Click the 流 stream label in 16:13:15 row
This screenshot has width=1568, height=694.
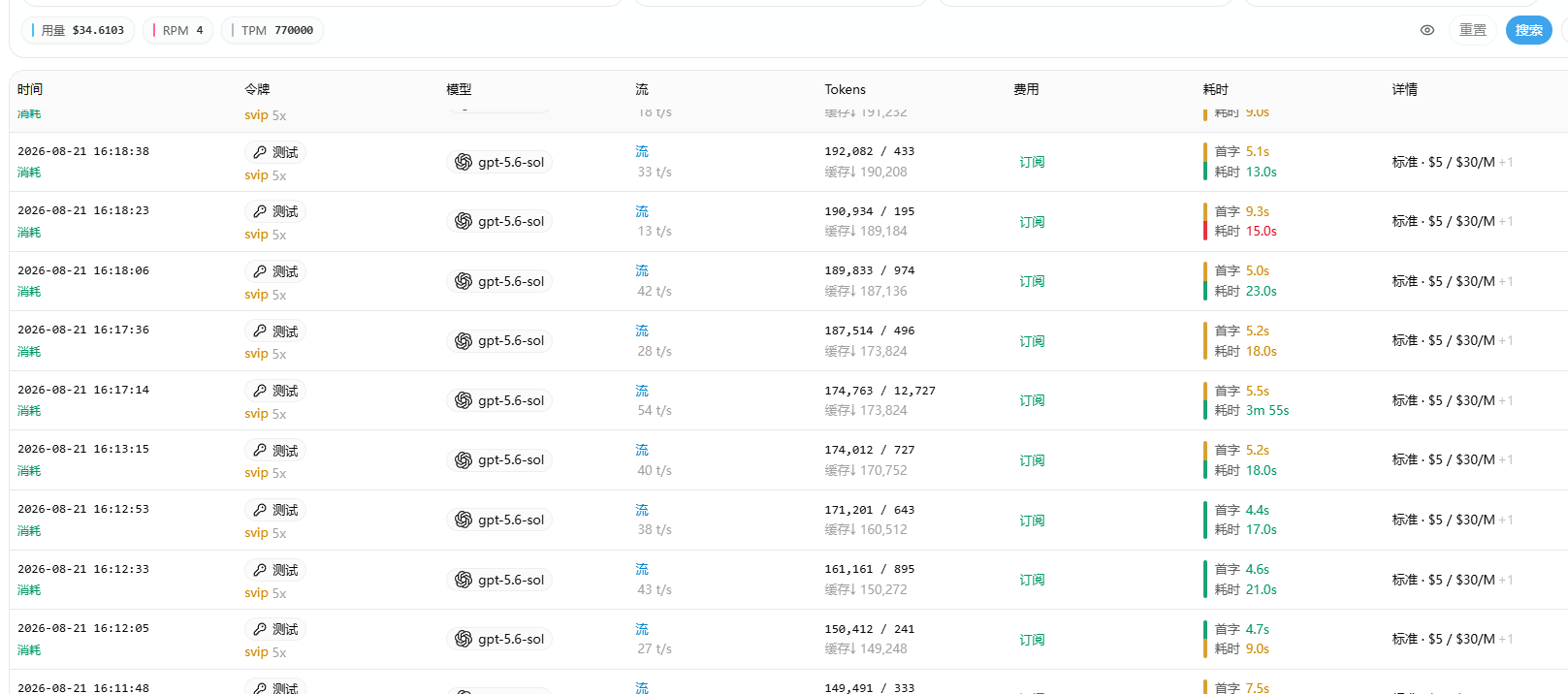(x=642, y=450)
